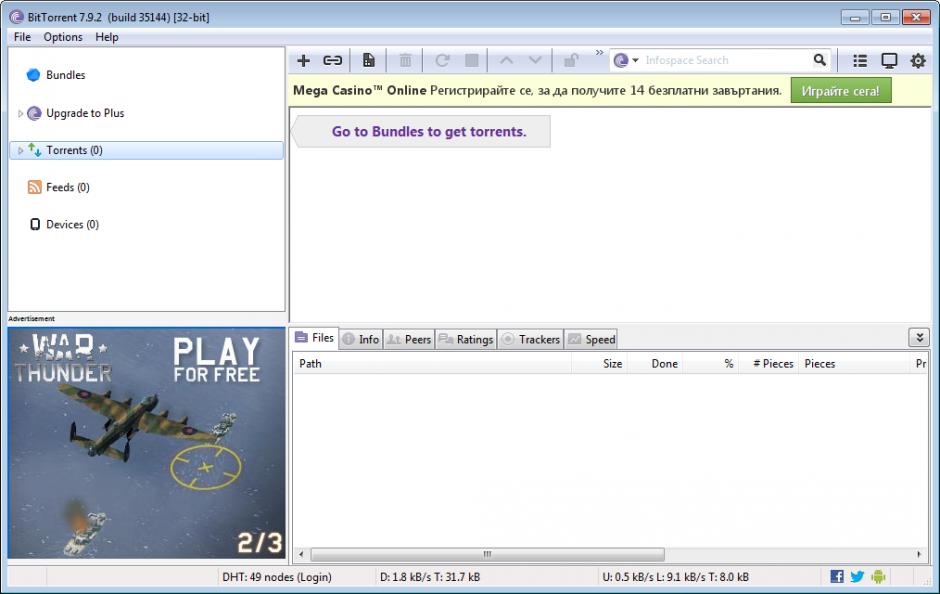
Task: Click Move Up Queue arrow icon
Action: tap(506, 61)
